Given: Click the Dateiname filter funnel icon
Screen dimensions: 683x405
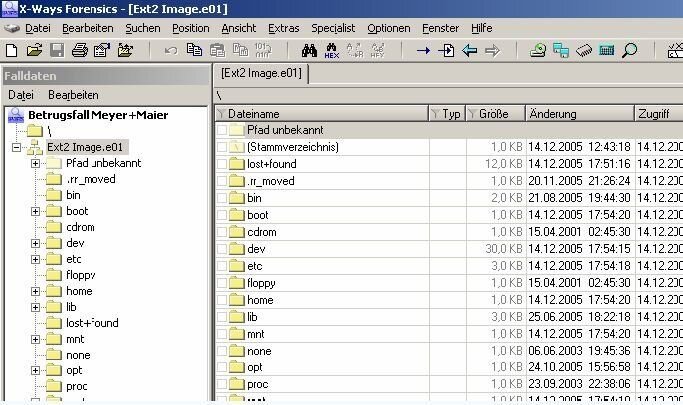Looking at the screenshot, I should pyautogui.click(x=221, y=114).
